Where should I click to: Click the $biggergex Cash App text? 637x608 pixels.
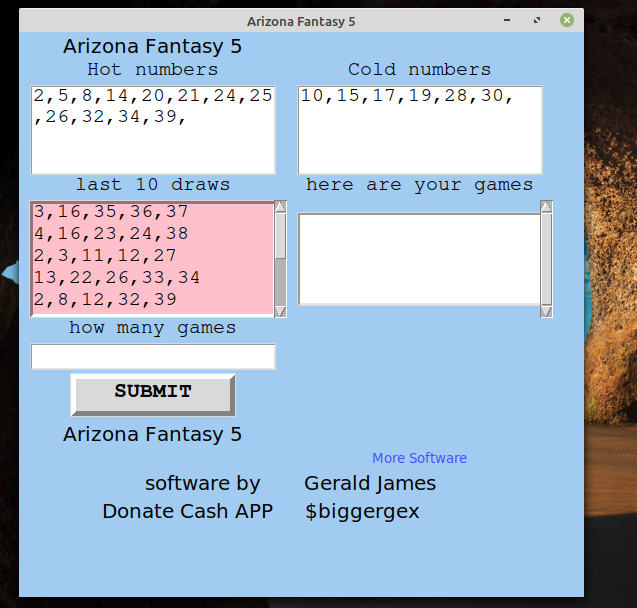pos(362,511)
